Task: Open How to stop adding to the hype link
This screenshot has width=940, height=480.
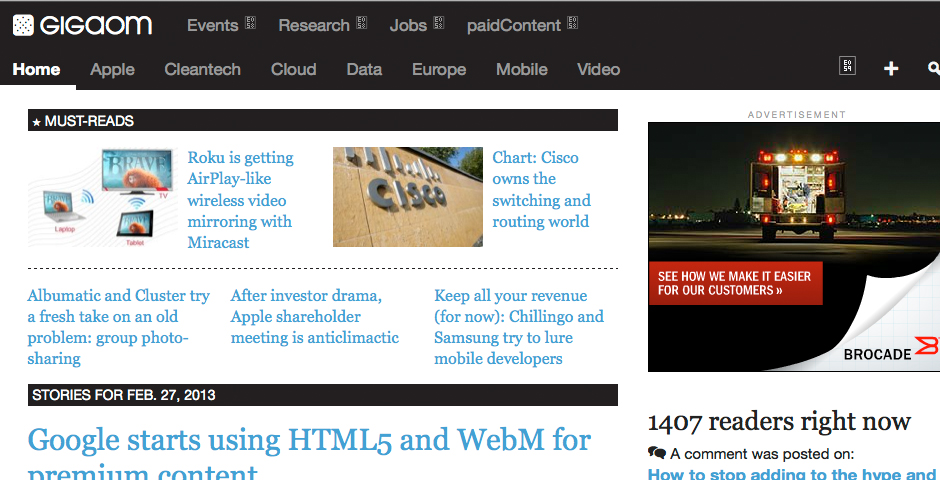Action: (794, 473)
